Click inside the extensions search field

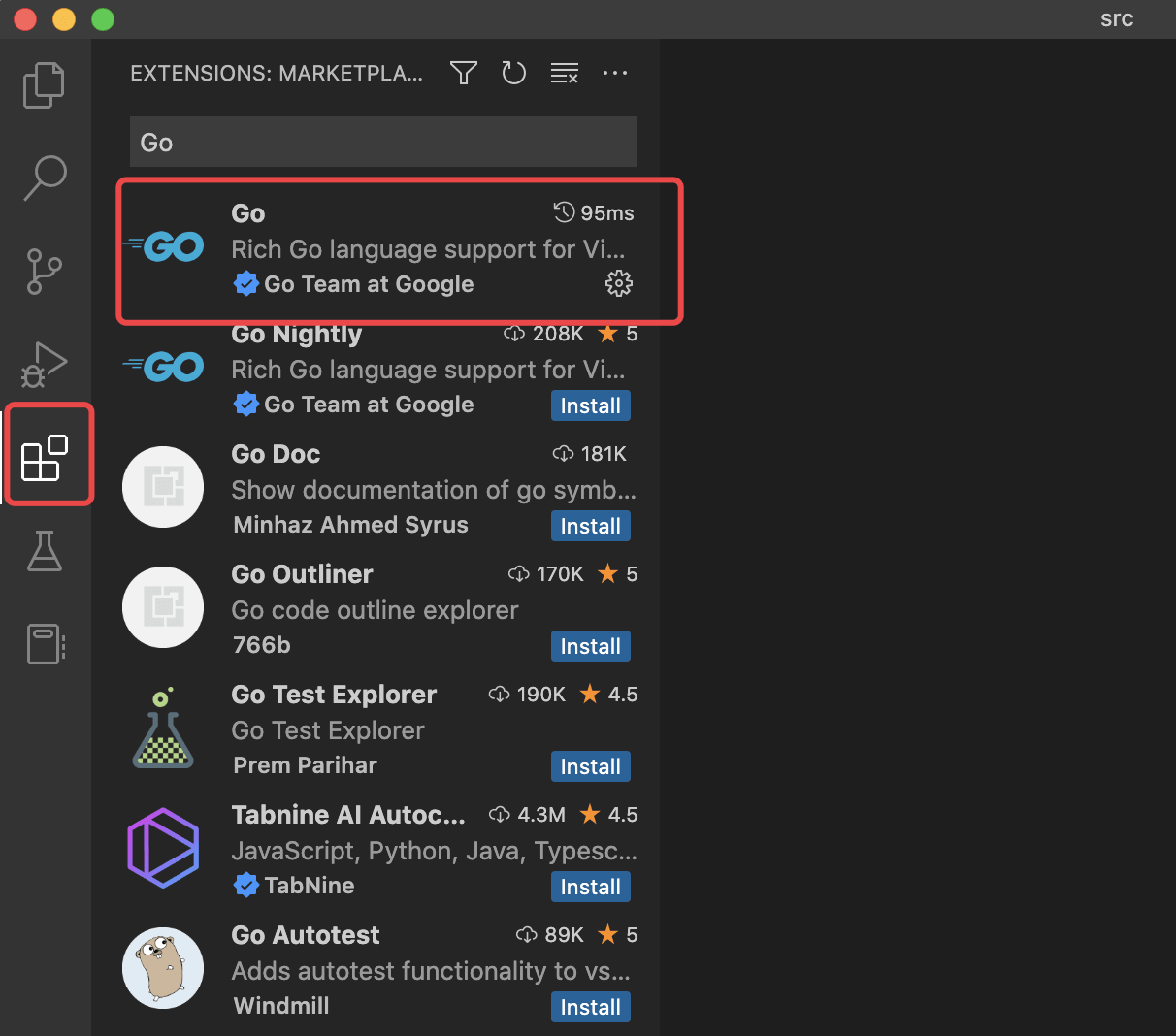[x=382, y=142]
